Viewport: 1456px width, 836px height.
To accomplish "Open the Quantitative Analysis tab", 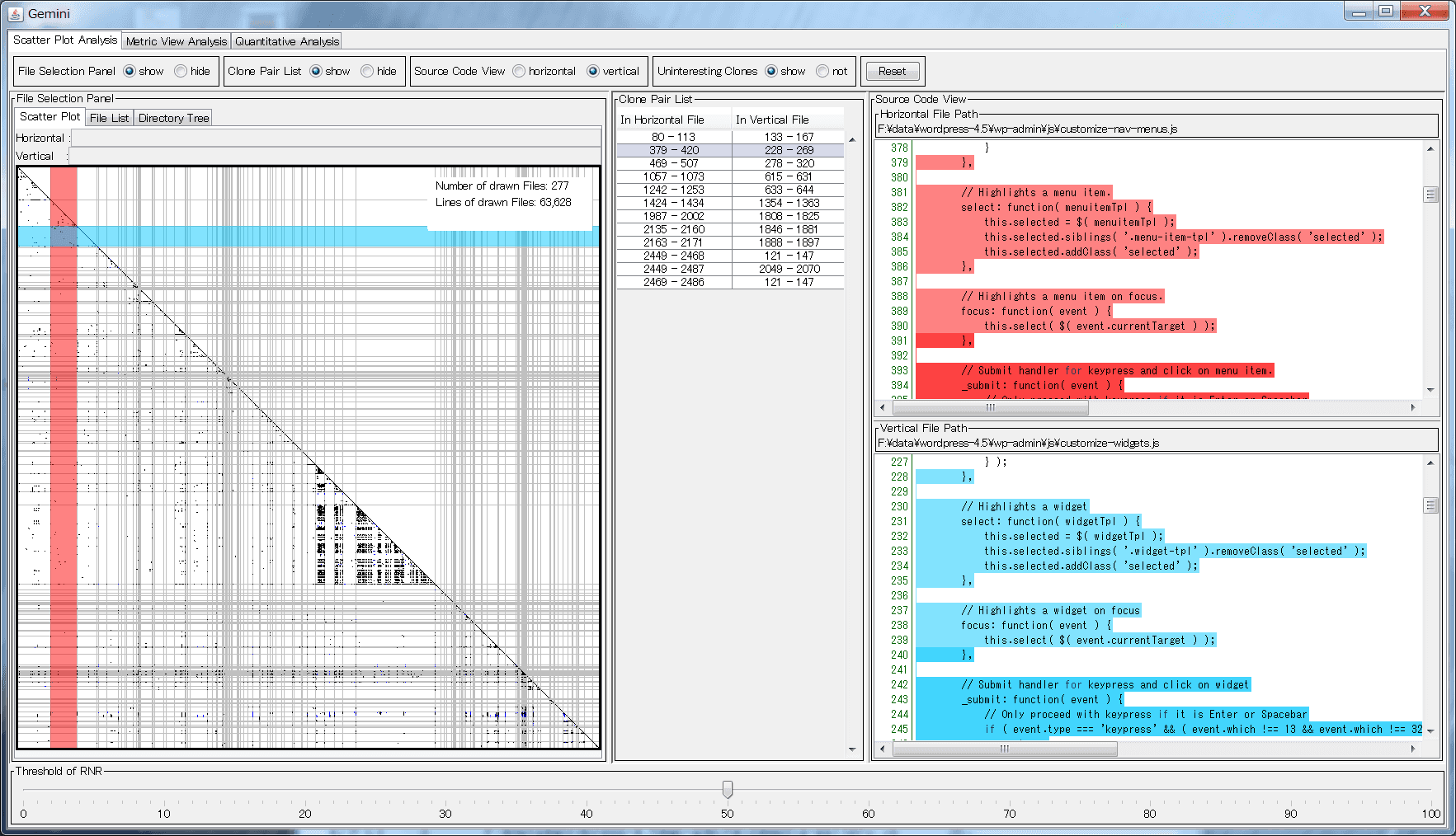I will 286,41.
